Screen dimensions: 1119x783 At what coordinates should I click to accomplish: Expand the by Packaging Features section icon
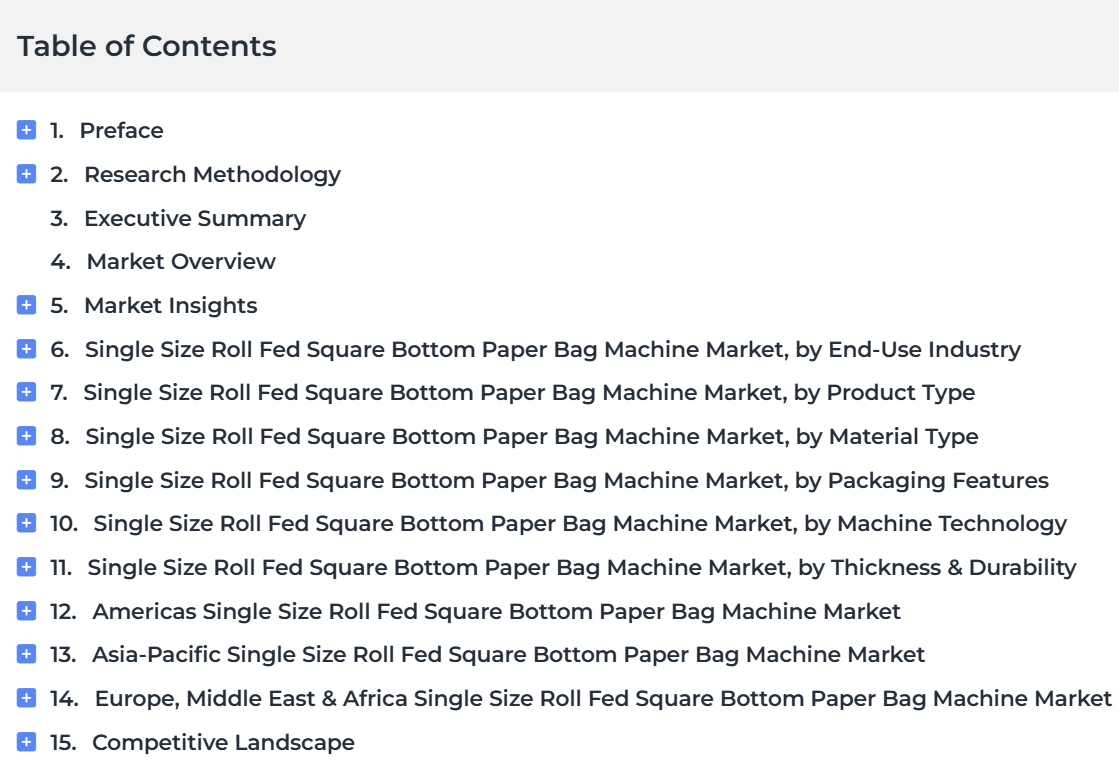click(26, 480)
